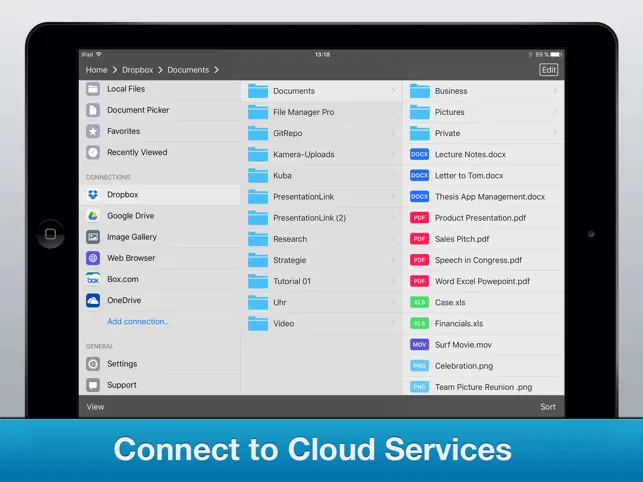Open Local Files icon in sidebar

93,89
